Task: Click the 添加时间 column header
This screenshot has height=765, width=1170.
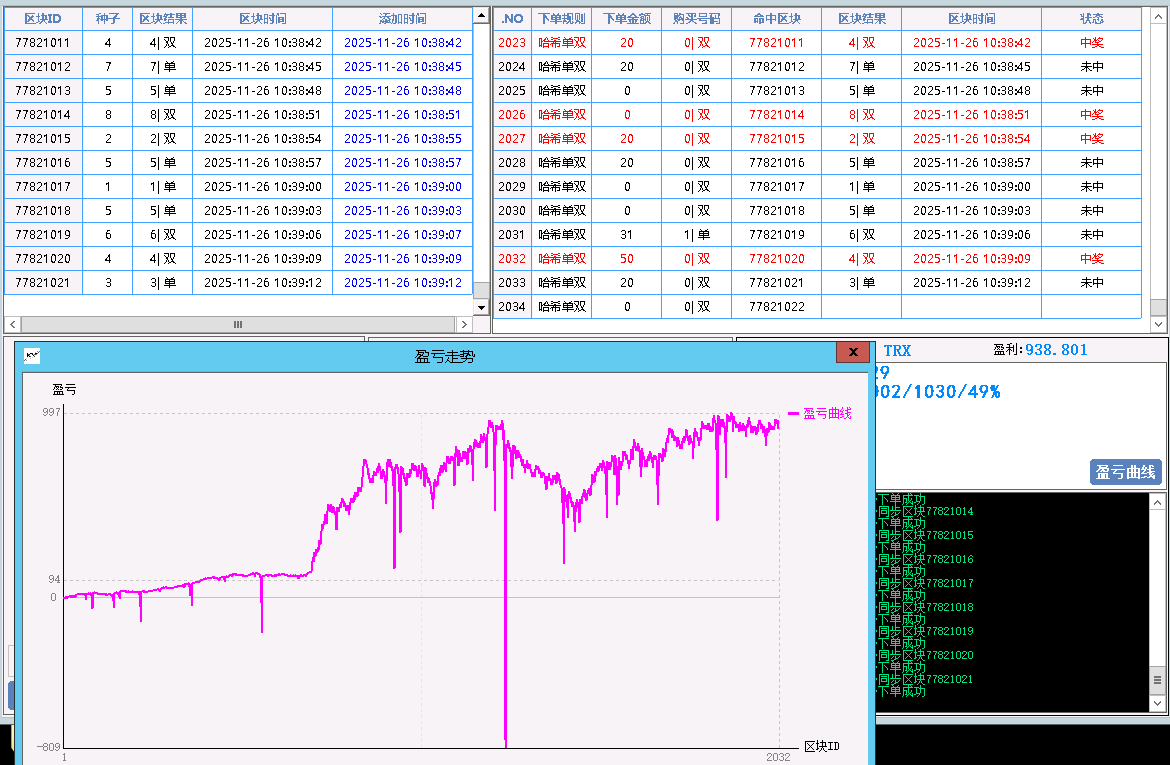Action: point(402,19)
